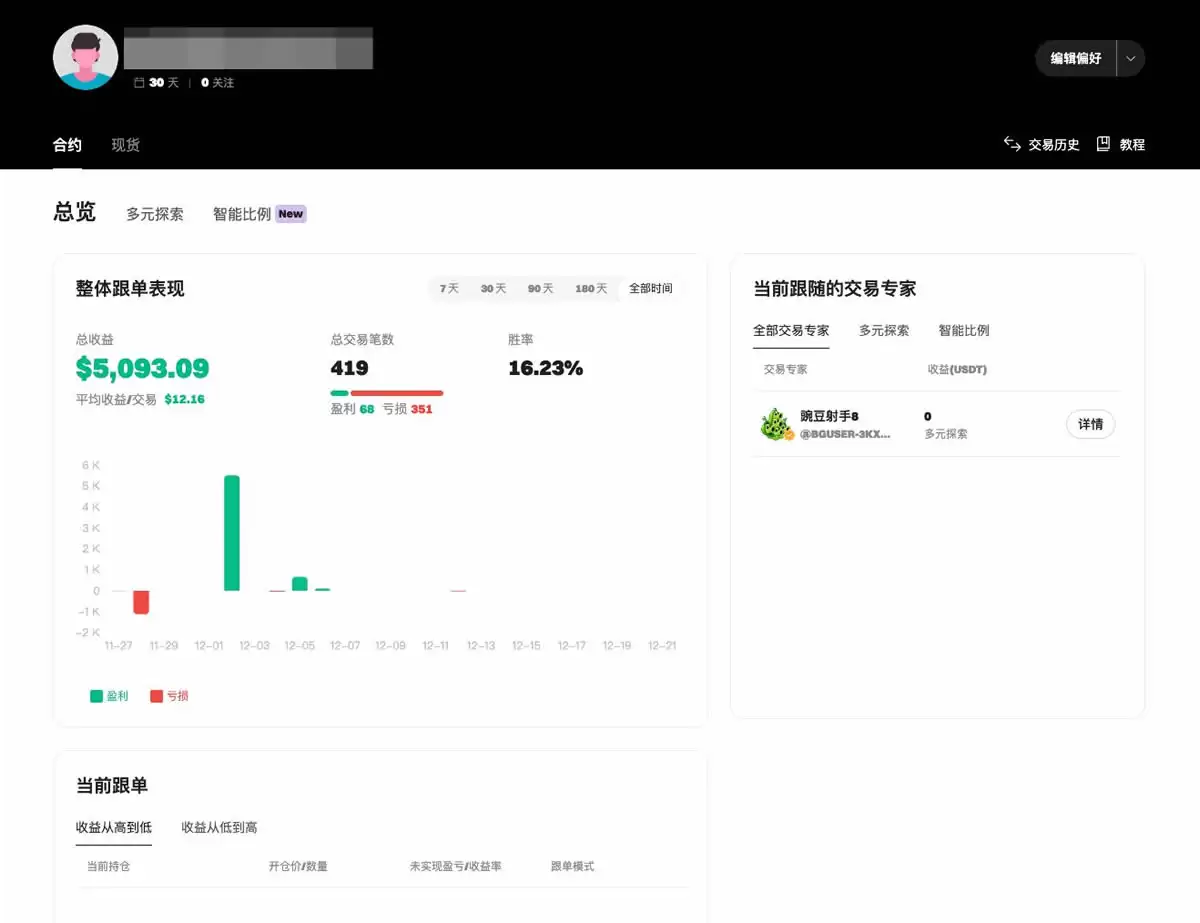1200x923 pixels.
Task: Switch performance view to 全部时间
Action: pyautogui.click(x=651, y=288)
